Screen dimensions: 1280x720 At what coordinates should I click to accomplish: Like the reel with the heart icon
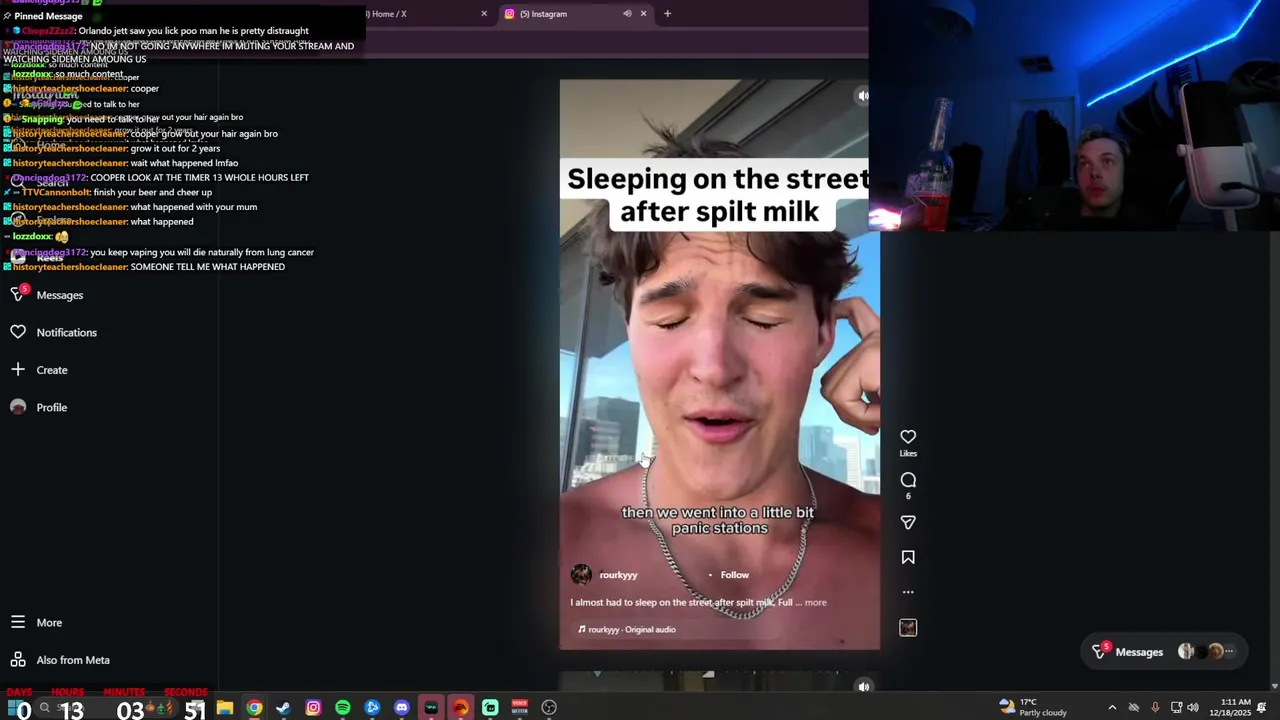click(908, 437)
